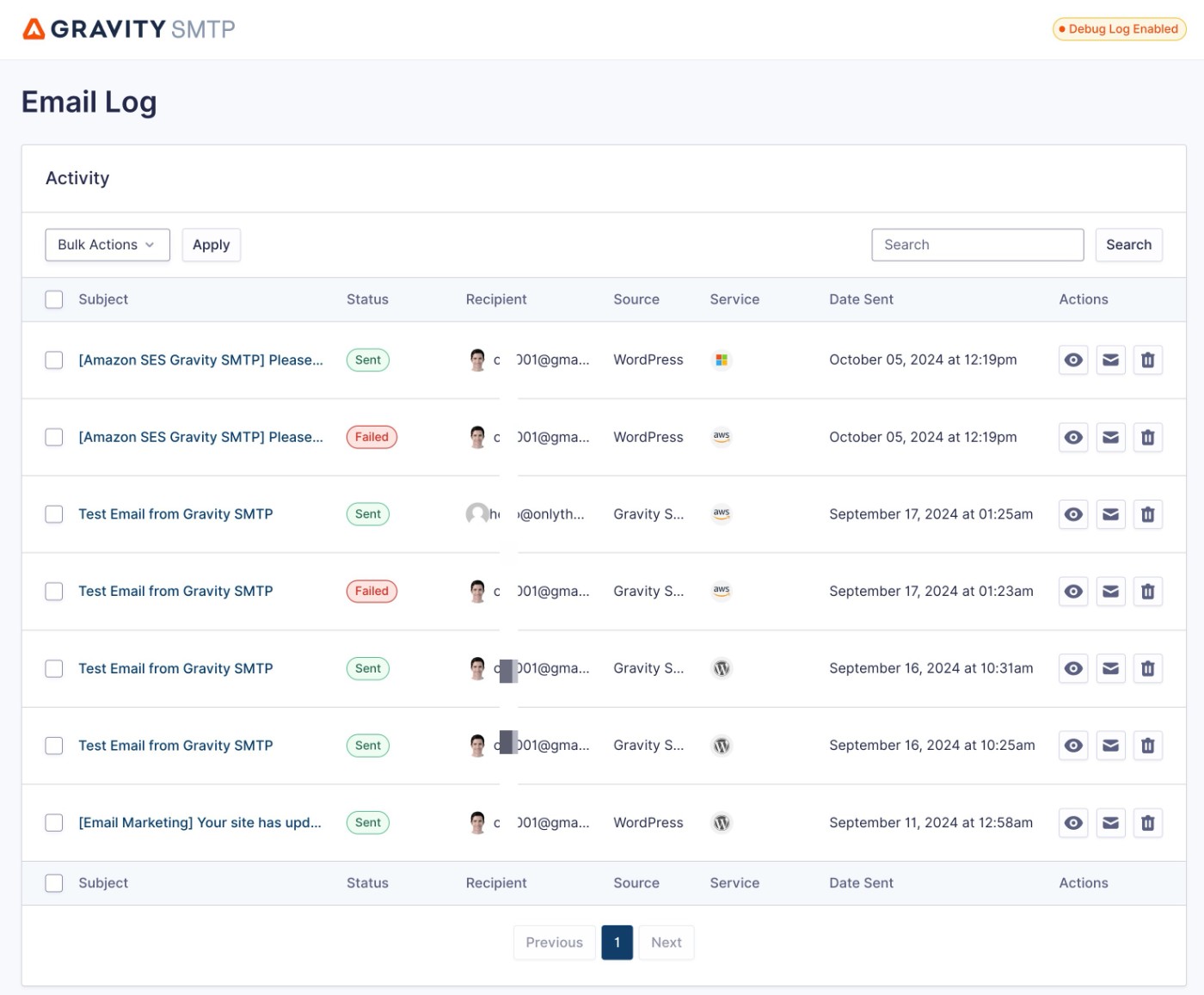
Task: Open the 01:25am Test Email subject link
Action: (175, 514)
